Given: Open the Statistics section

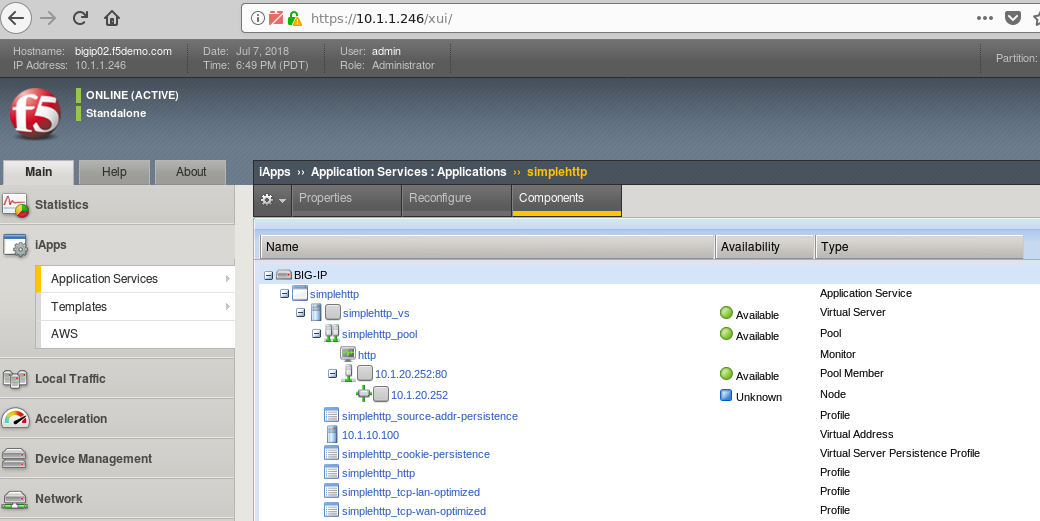Looking at the screenshot, I should [117, 205].
